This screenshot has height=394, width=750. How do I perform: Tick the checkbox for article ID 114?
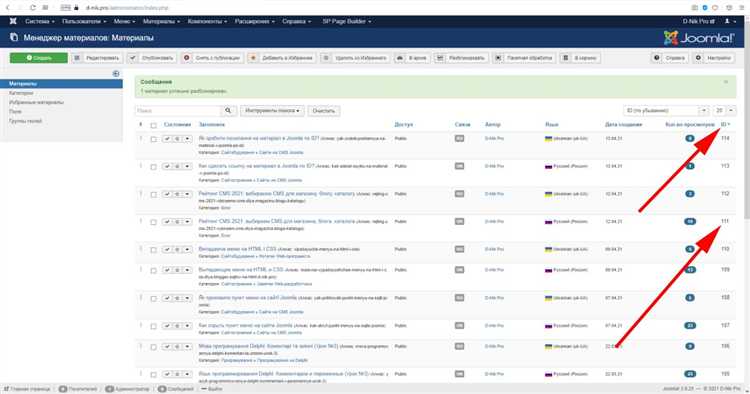coord(153,140)
